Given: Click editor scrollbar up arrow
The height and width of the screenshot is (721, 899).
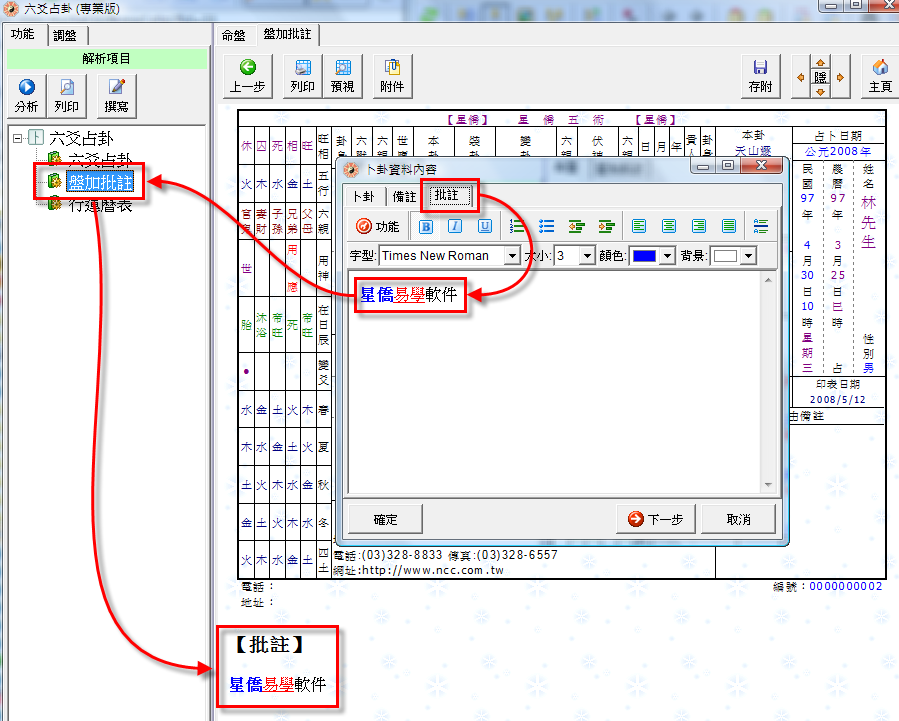Looking at the screenshot, I should pyautogui.click(x=768, y=280).
